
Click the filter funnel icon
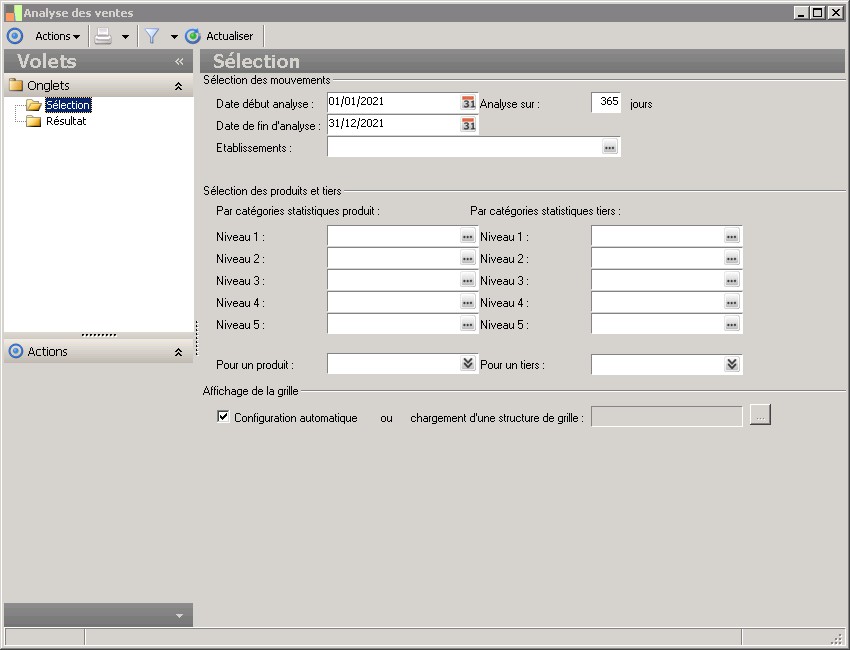152,36
